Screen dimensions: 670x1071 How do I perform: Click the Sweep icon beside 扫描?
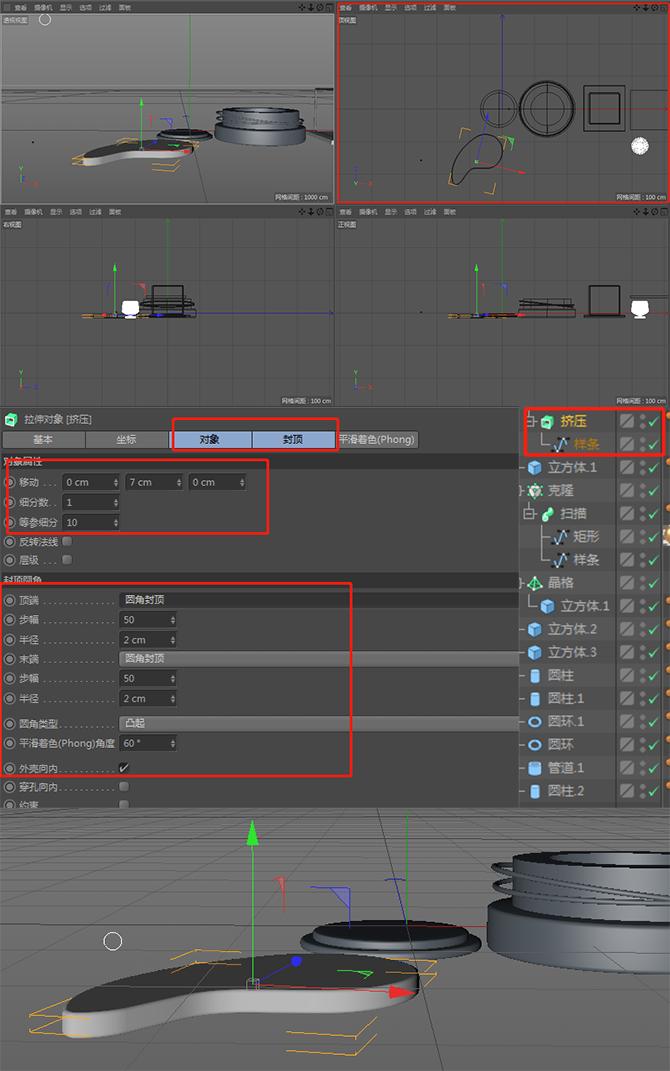click(x=547, y=514)
